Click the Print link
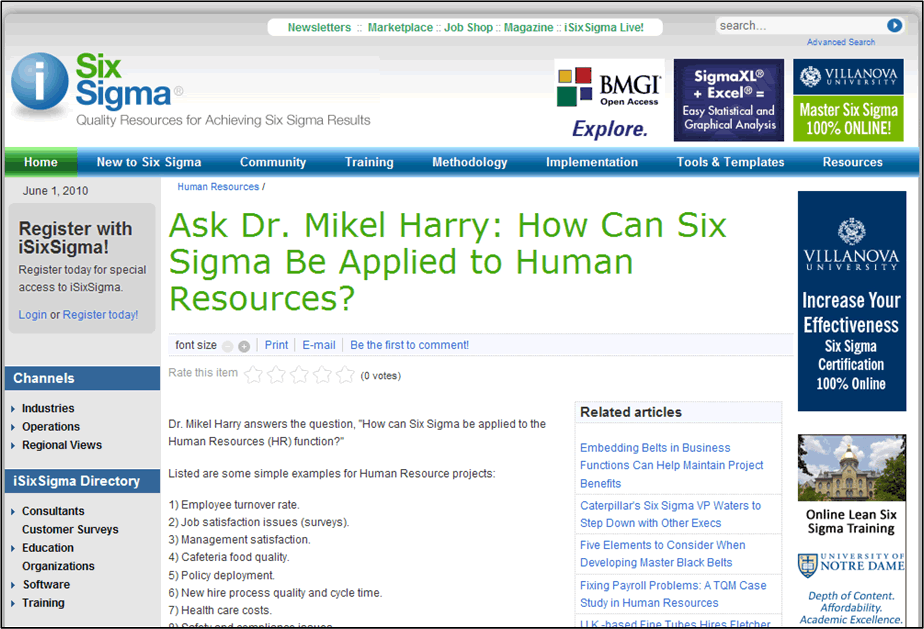 (x=277, y=345)
